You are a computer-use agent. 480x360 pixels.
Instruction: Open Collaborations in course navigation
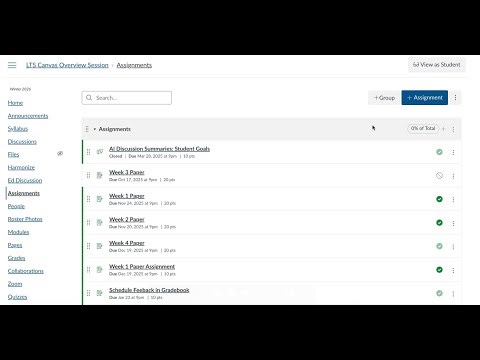point(26,271)
